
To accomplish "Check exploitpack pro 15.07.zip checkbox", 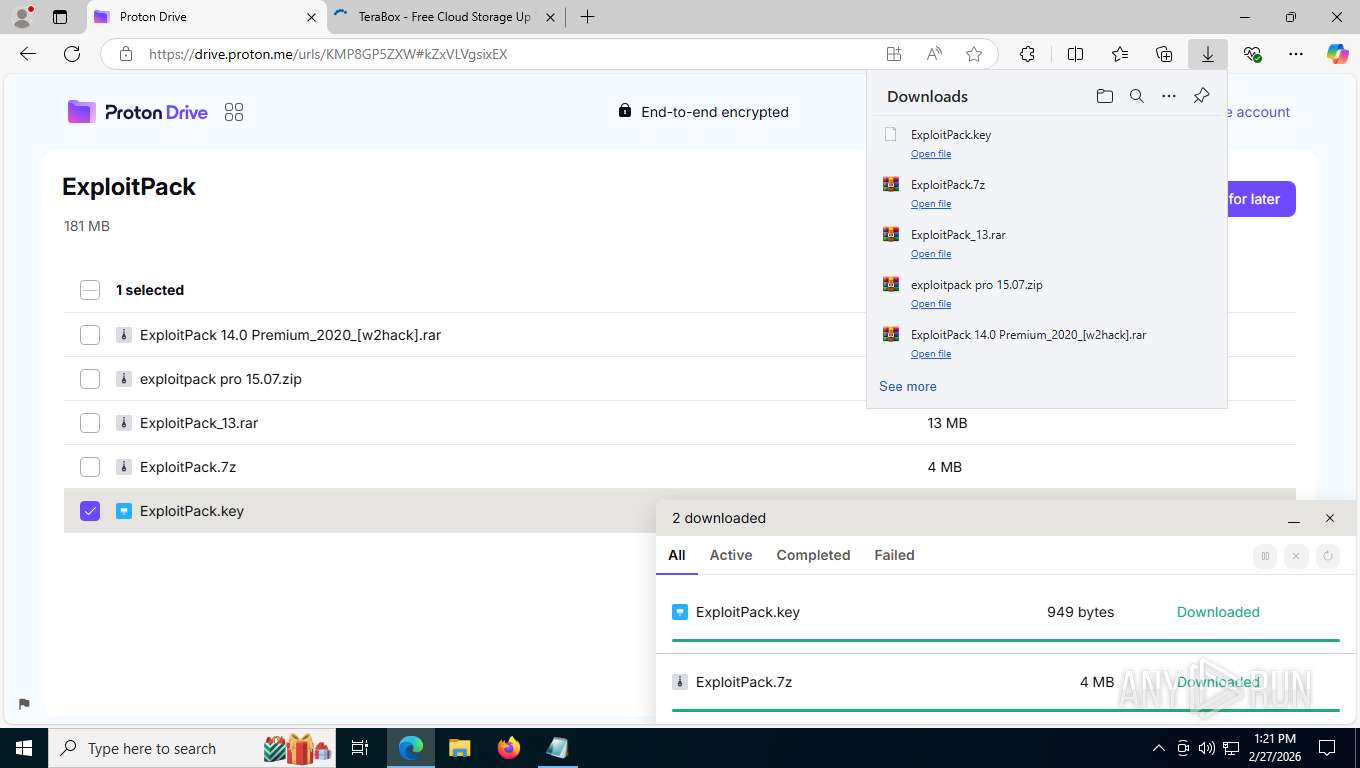I will click(90, 379).
